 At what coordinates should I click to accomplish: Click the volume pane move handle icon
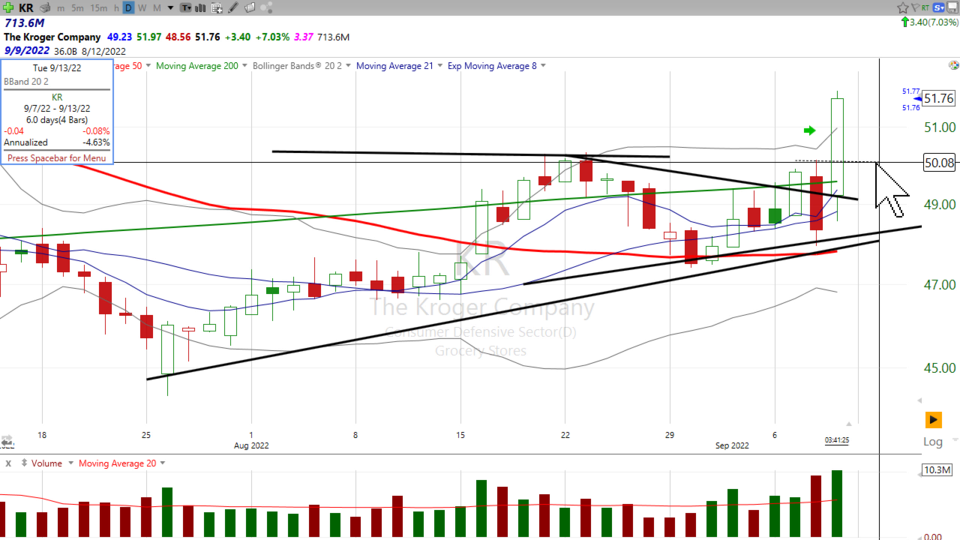pos(24,463)
